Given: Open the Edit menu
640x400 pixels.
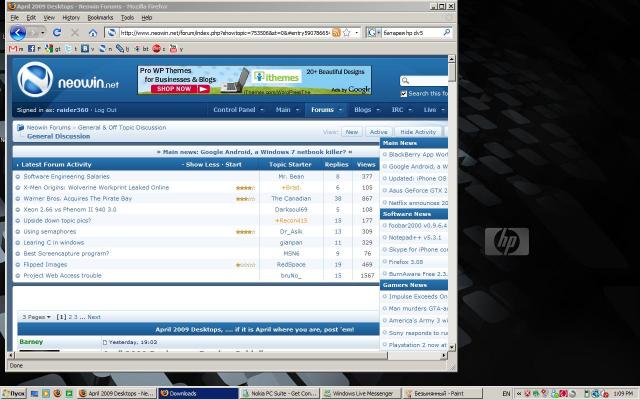Looking at the screenshot, I should pos(31,18).
